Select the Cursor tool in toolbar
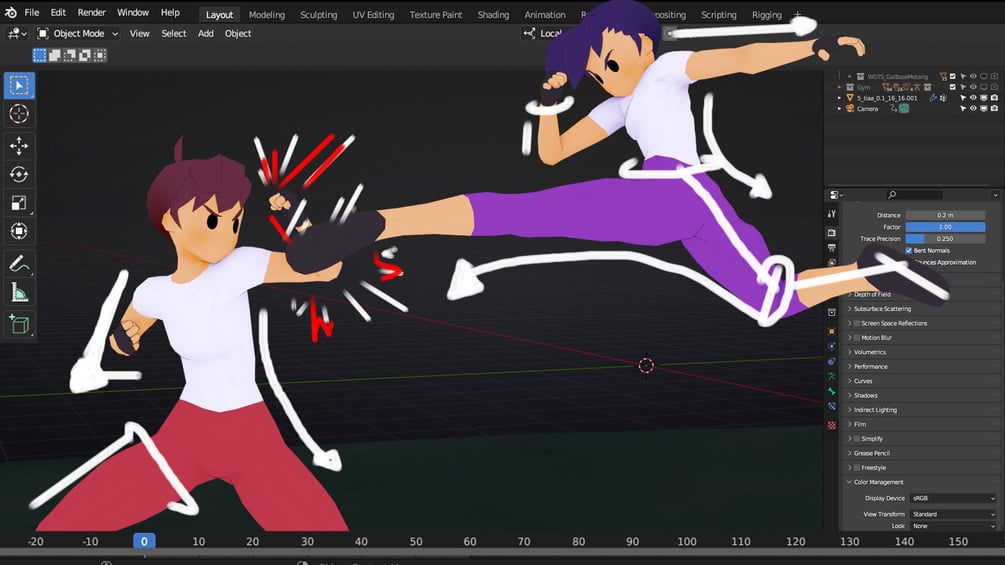The height and width of the screenshot is (565, 1005). (19, 114)
